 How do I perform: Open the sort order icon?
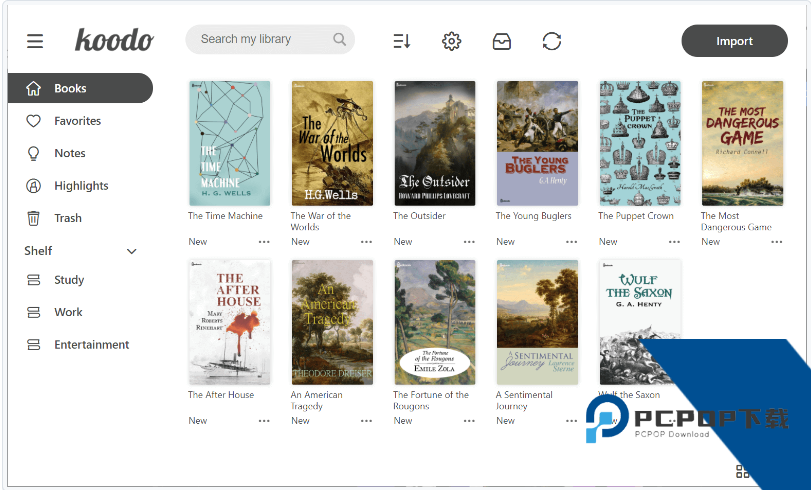[402, 41]
